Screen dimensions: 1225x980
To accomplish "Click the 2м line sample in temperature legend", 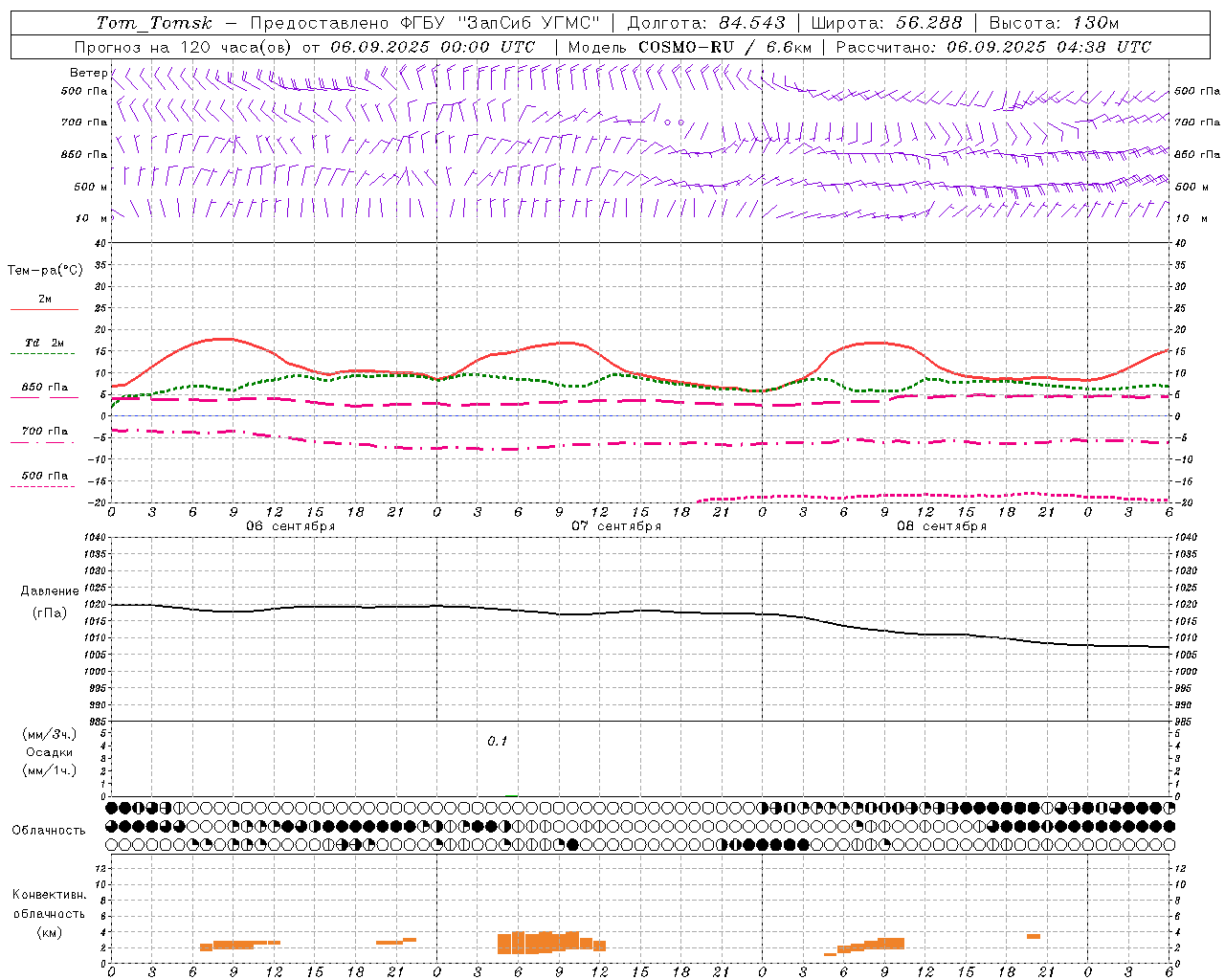I will (x=44, y=309).
